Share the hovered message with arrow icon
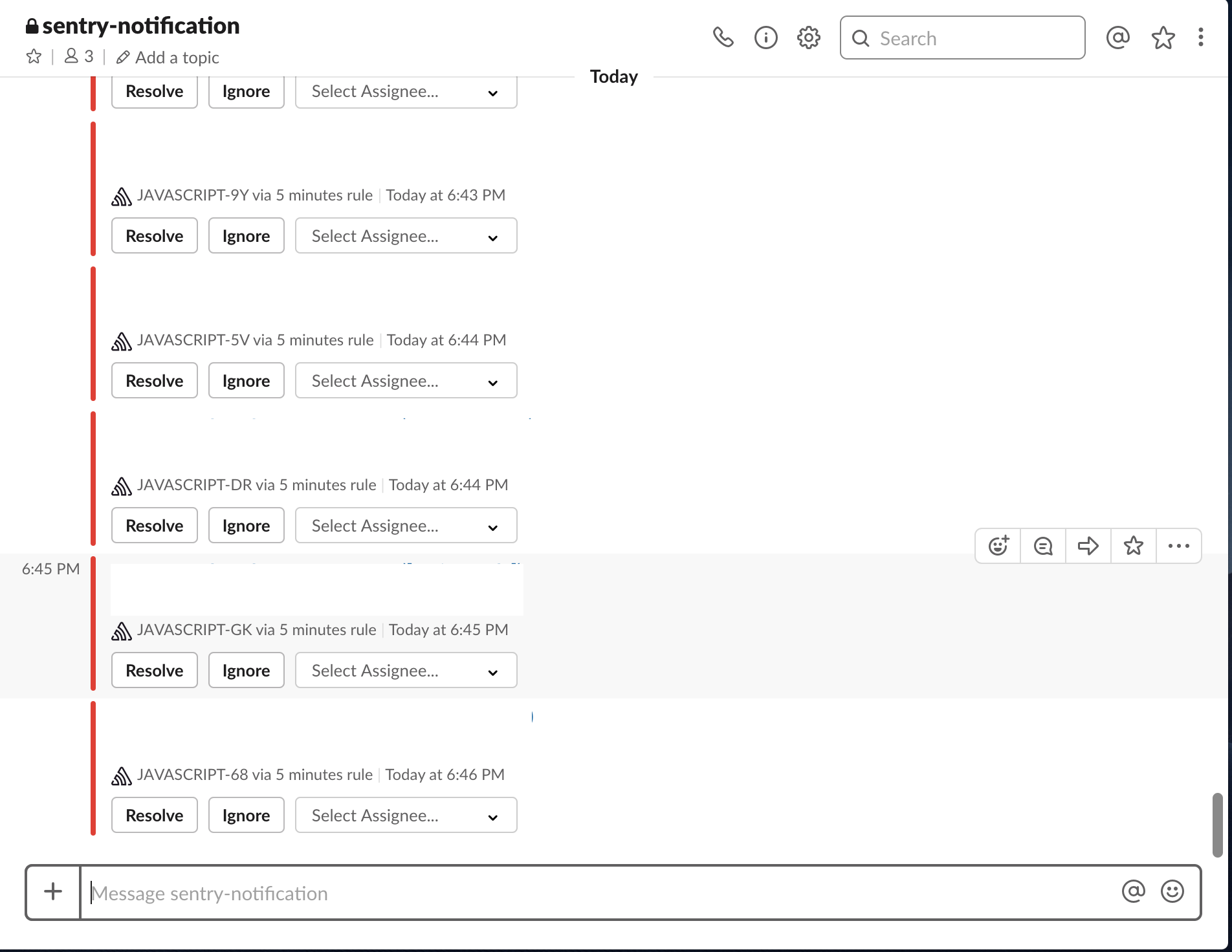This screenshot has width=1232, height=952. pos(1088,546)
